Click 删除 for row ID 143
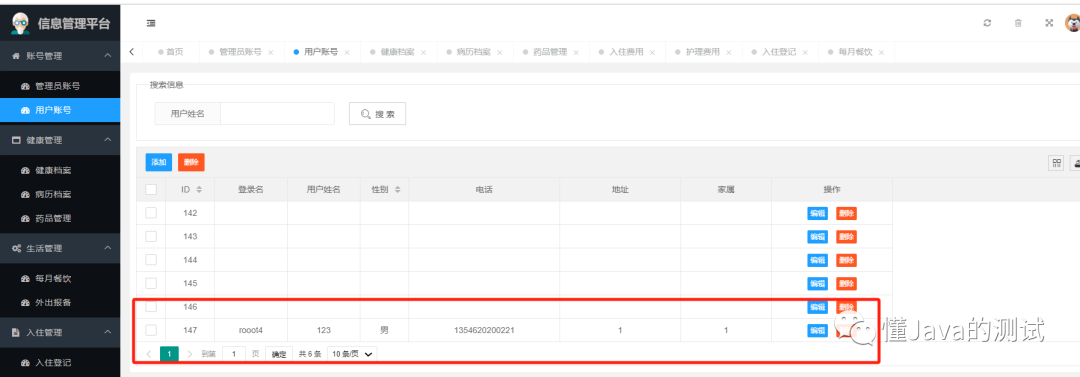 (847, 237)
